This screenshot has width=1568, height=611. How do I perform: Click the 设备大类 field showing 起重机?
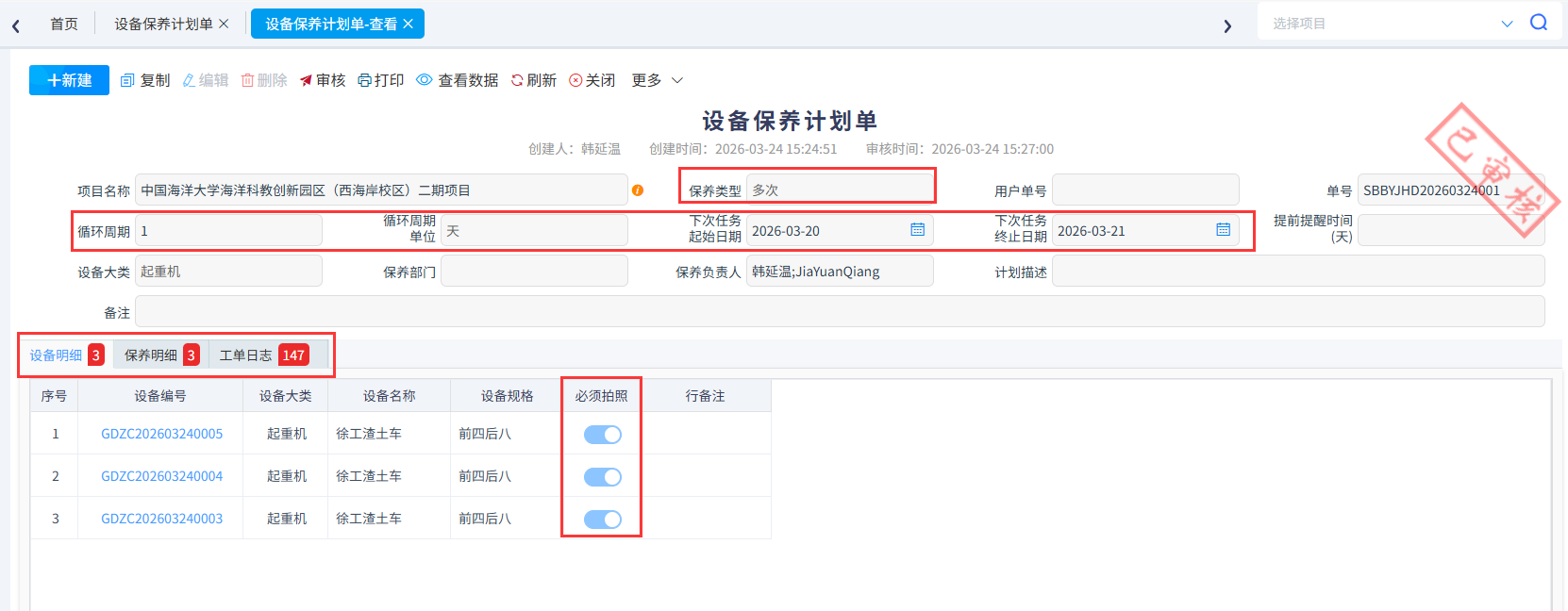(228, 271)
